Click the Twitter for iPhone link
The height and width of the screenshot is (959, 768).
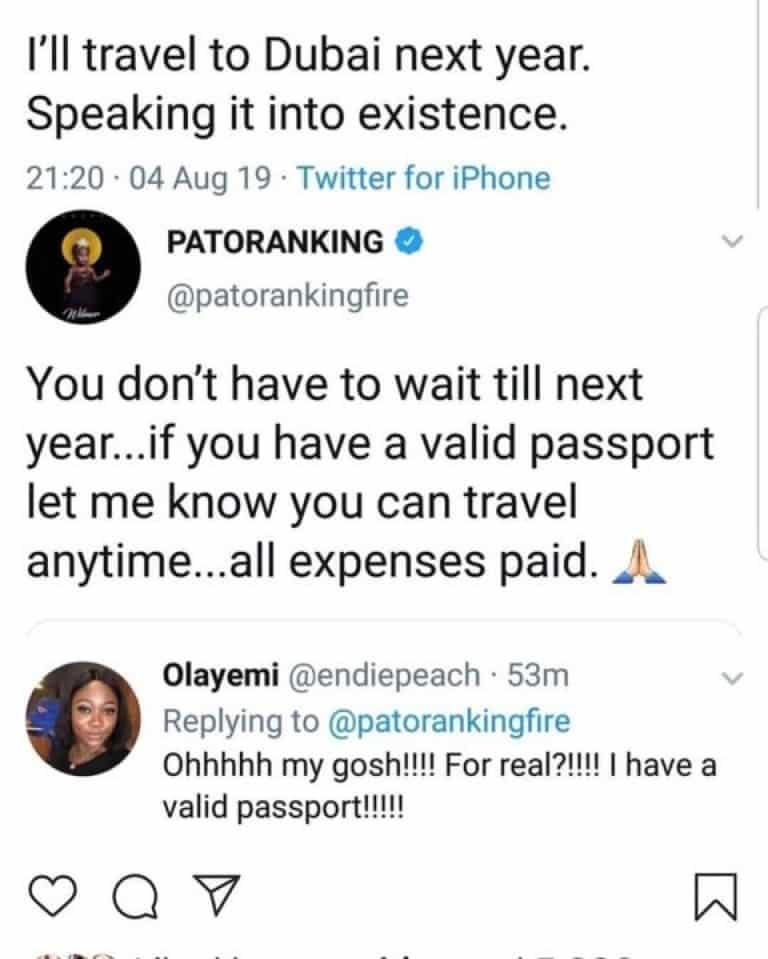424,179
